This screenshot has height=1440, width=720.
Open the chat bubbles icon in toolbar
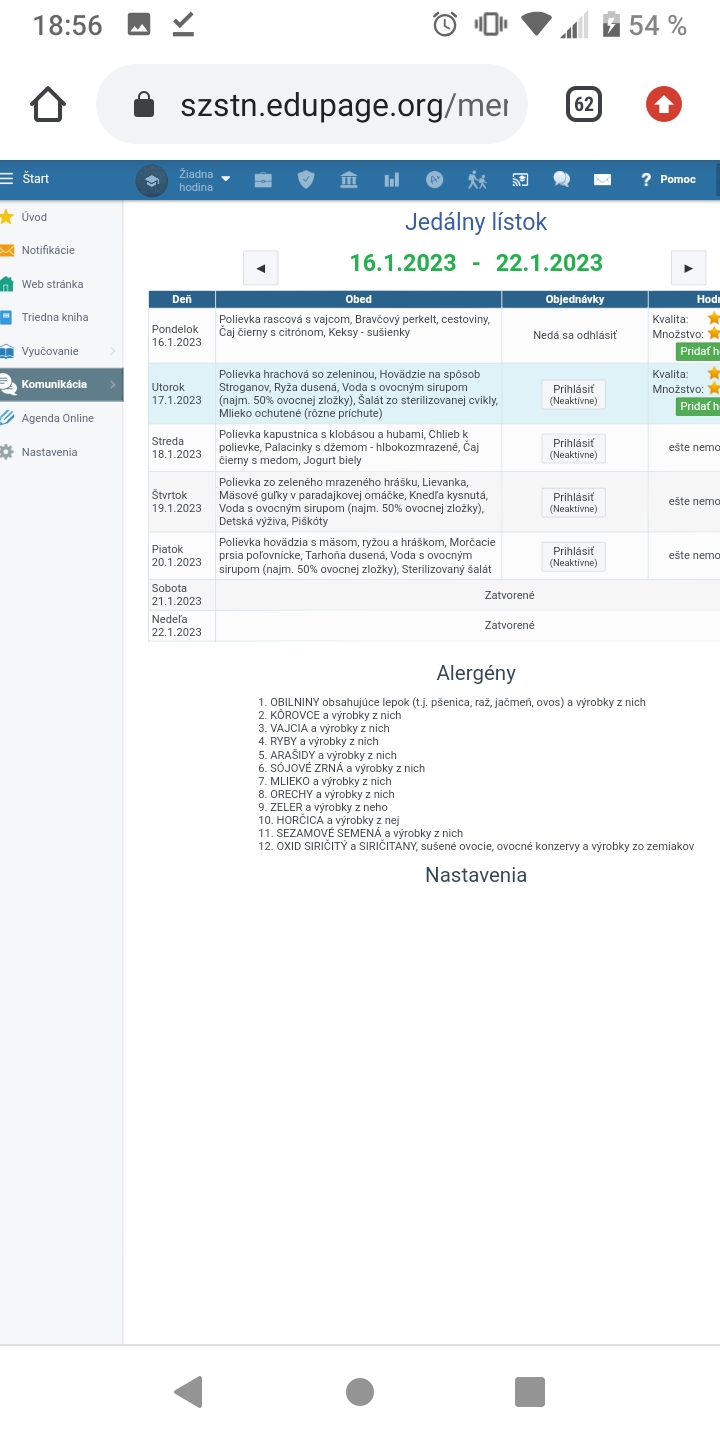coord(562,180)
